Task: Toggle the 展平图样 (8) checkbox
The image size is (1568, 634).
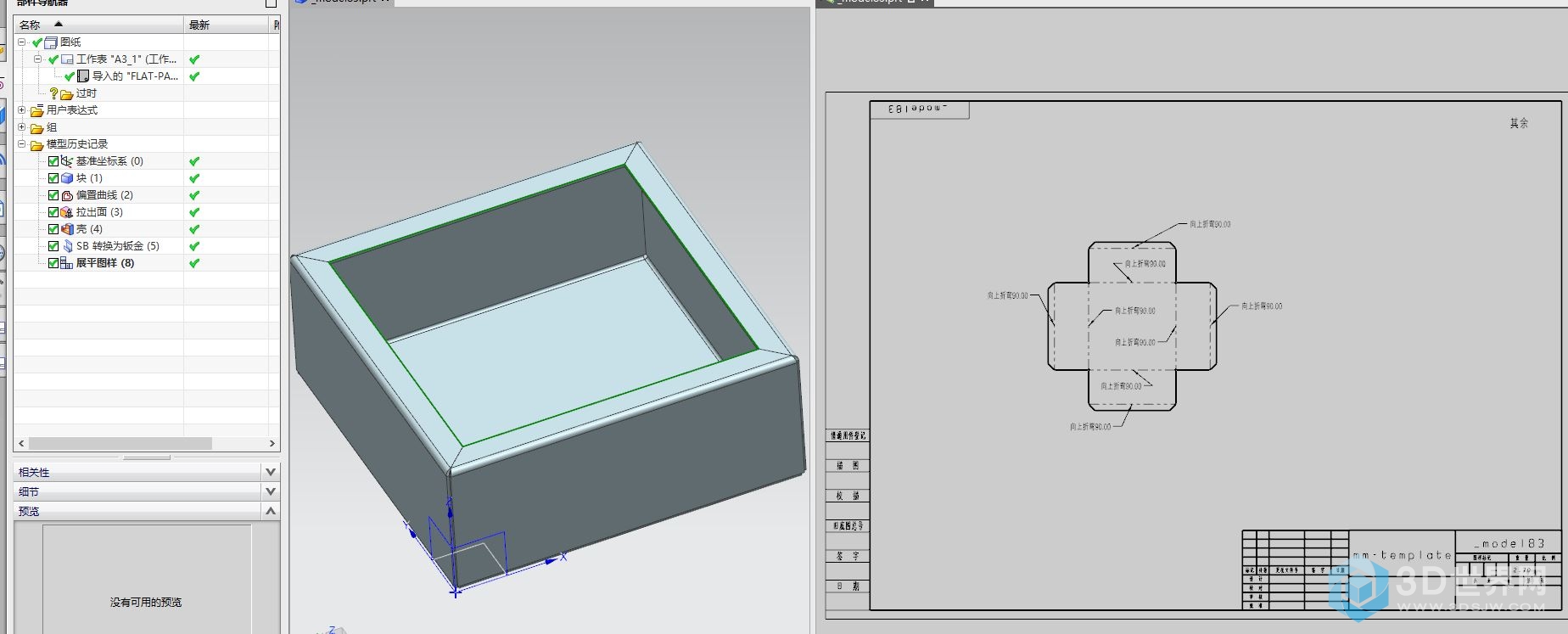Action: tap(53, 263)
